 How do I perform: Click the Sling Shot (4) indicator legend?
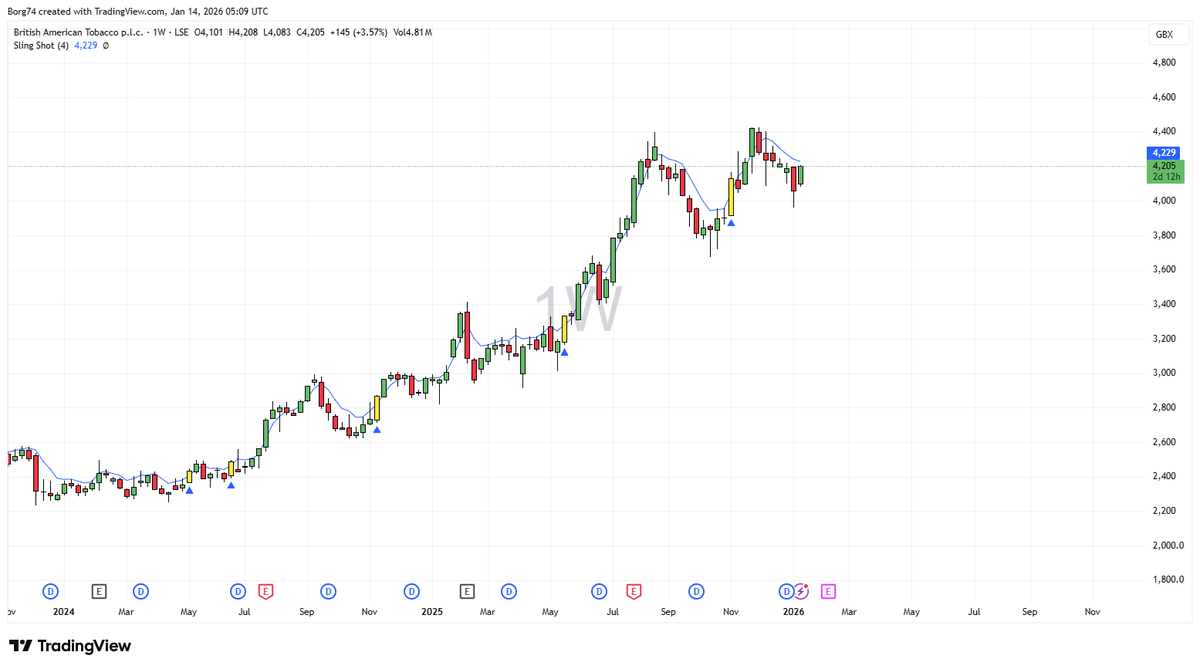40,46
